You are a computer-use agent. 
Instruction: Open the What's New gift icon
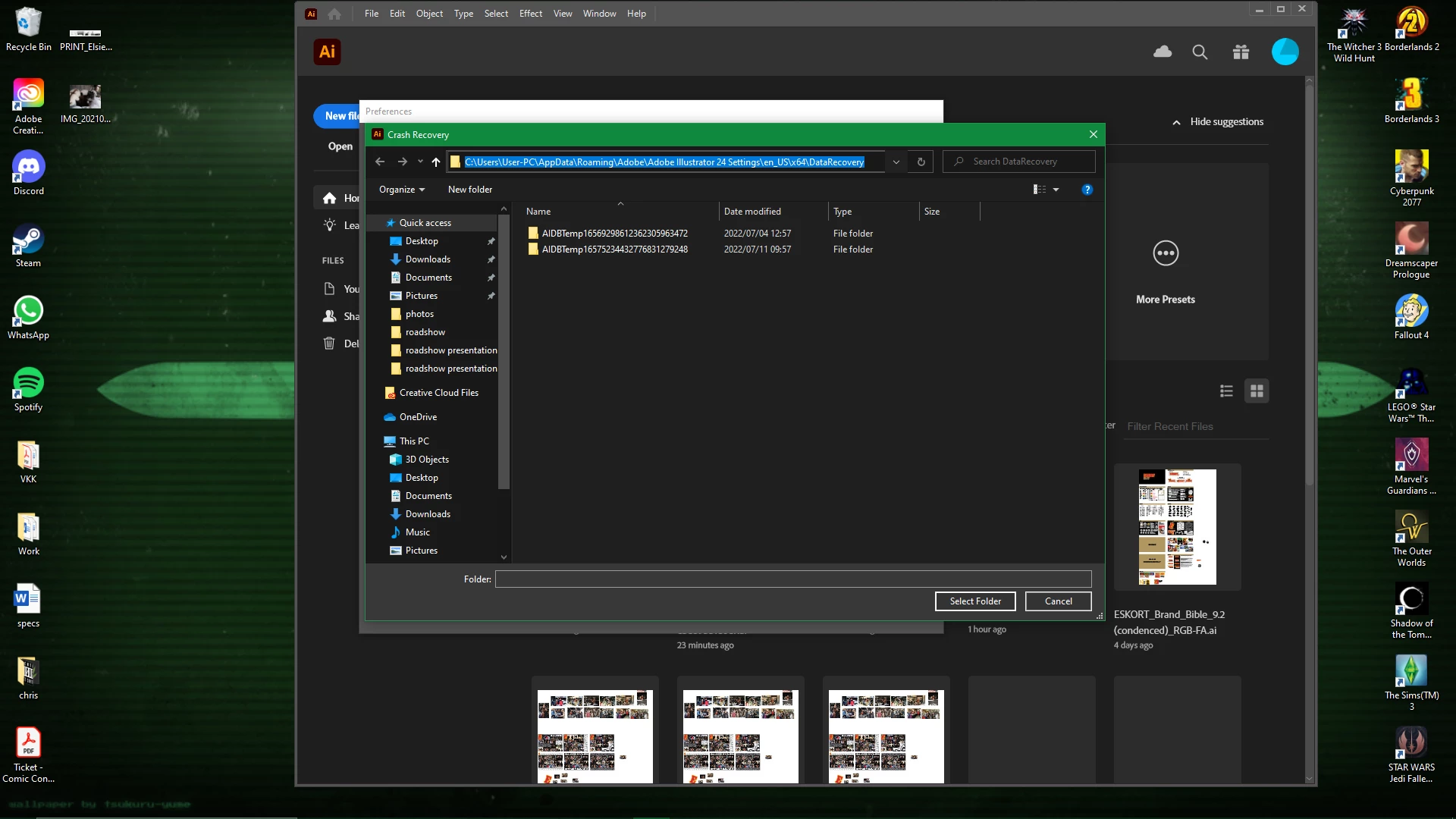coord(1241,52)
